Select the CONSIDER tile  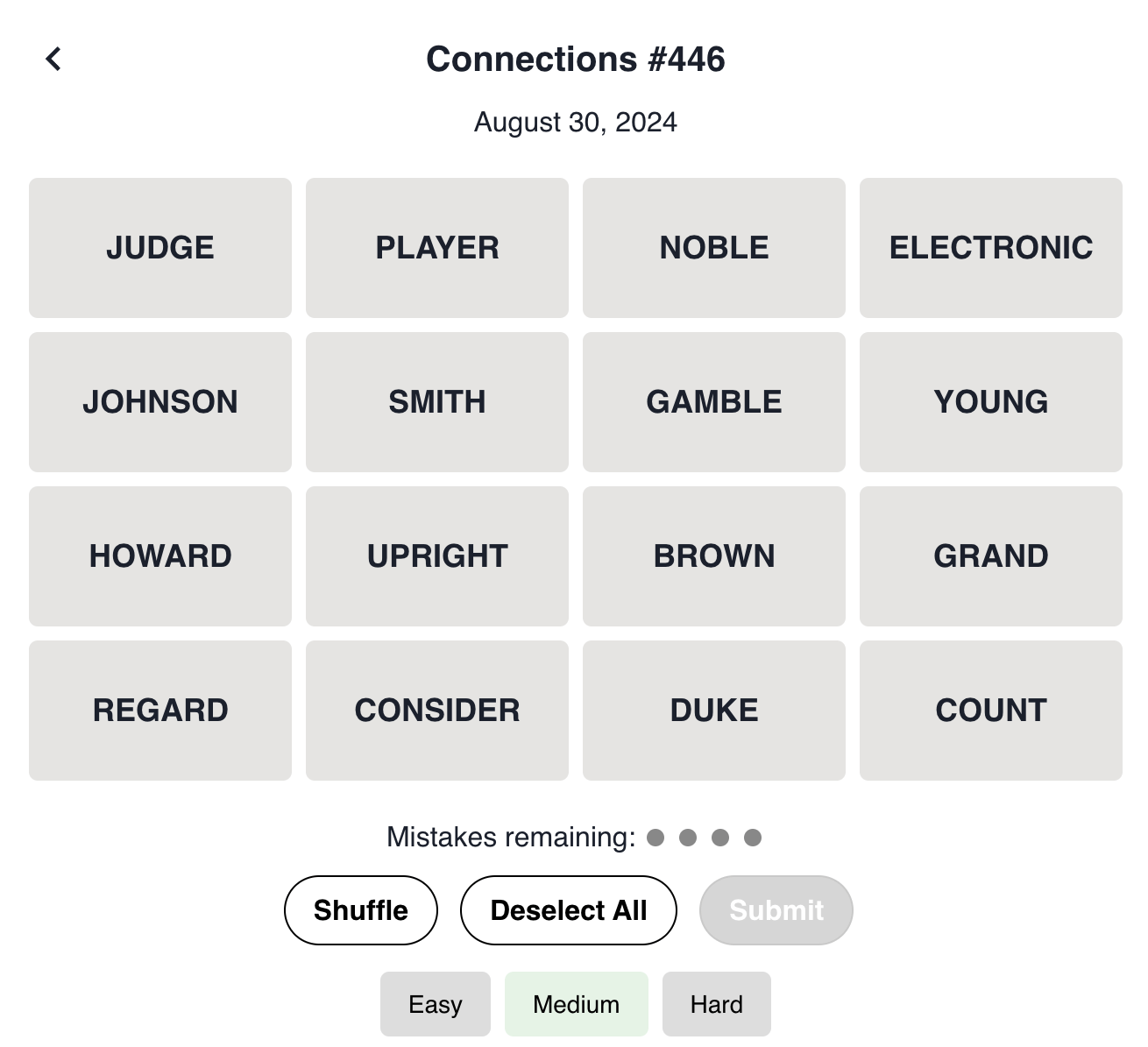[436, 710]
